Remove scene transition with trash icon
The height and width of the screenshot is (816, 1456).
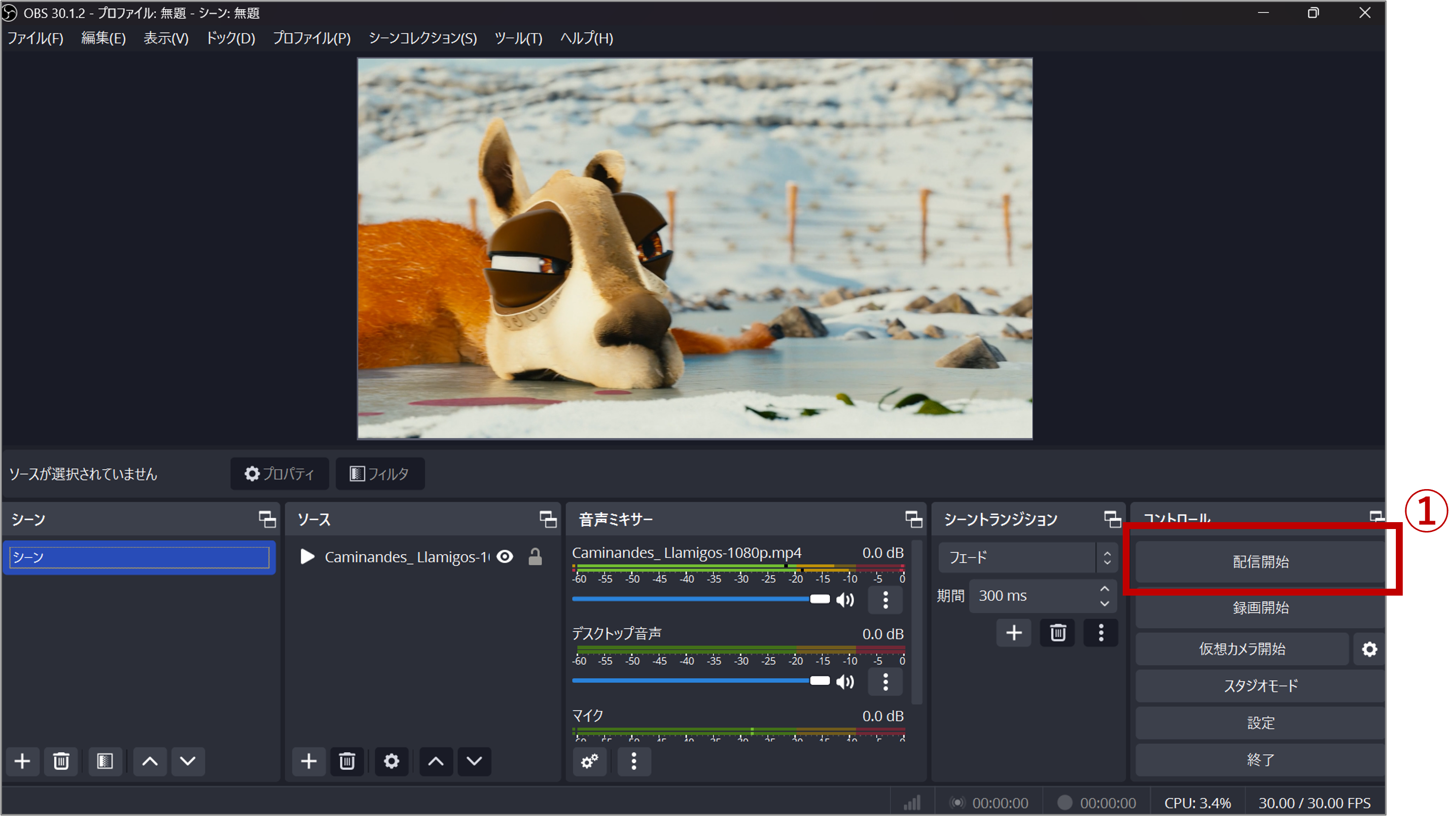(1058, 633)
